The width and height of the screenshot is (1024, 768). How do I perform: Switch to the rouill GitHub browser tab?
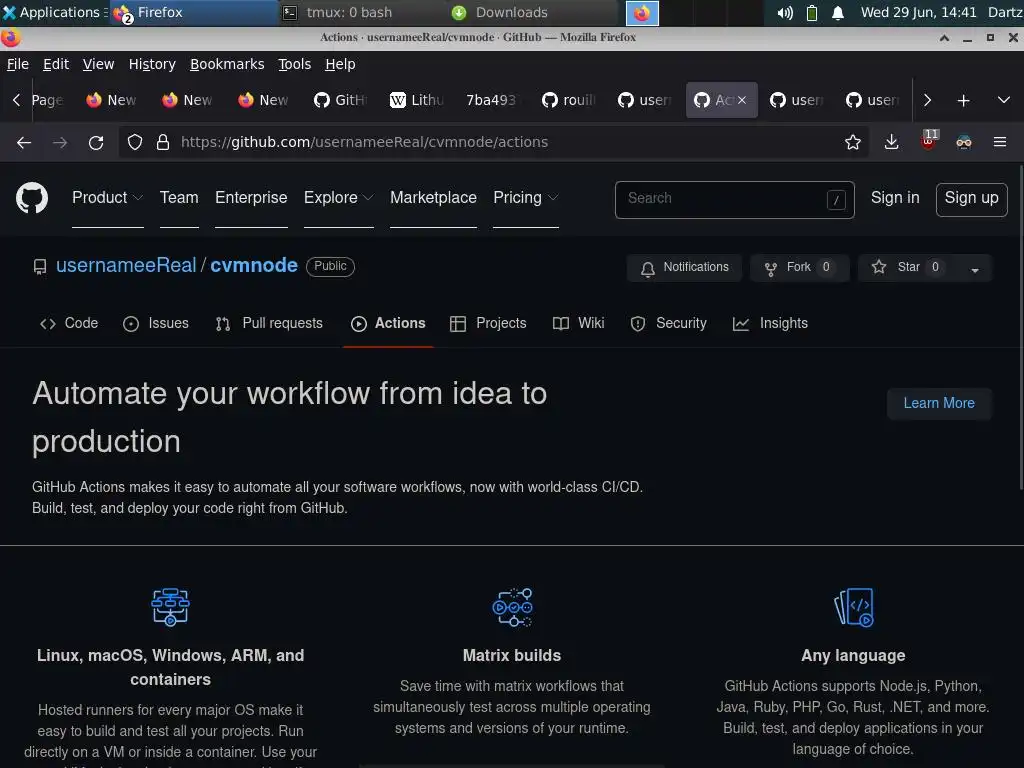tap(569, 100)
